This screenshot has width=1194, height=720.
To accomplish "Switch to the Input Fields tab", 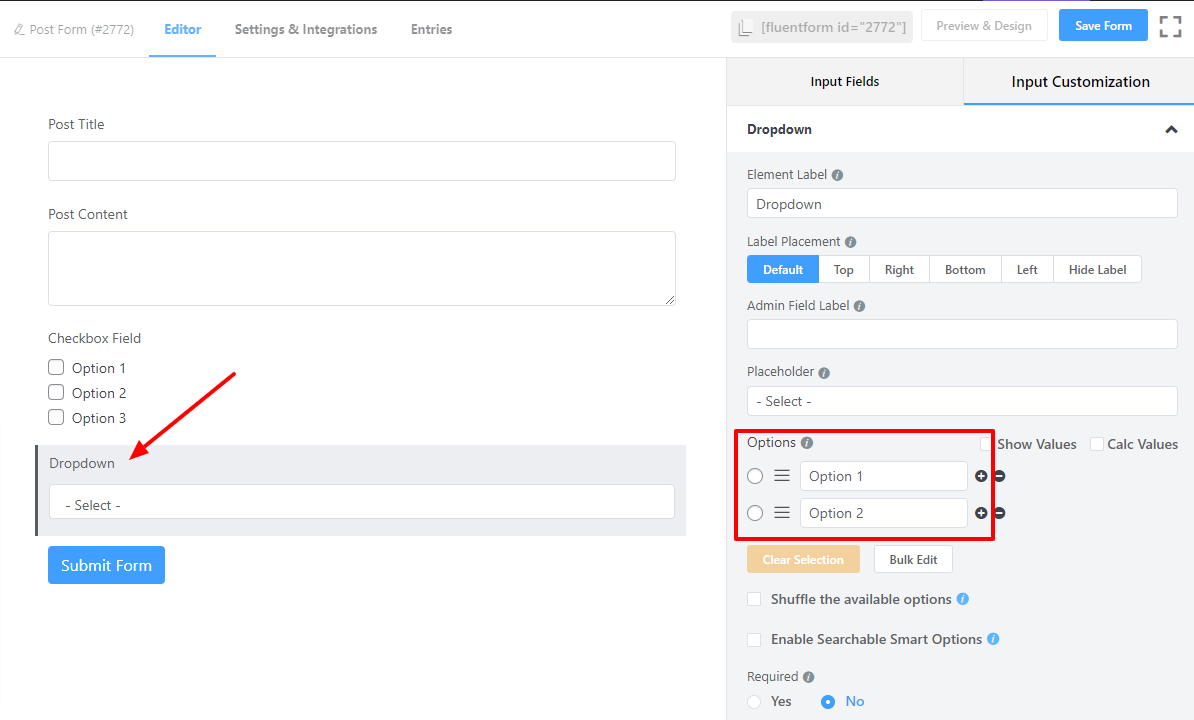I will [x=844, y=82].
